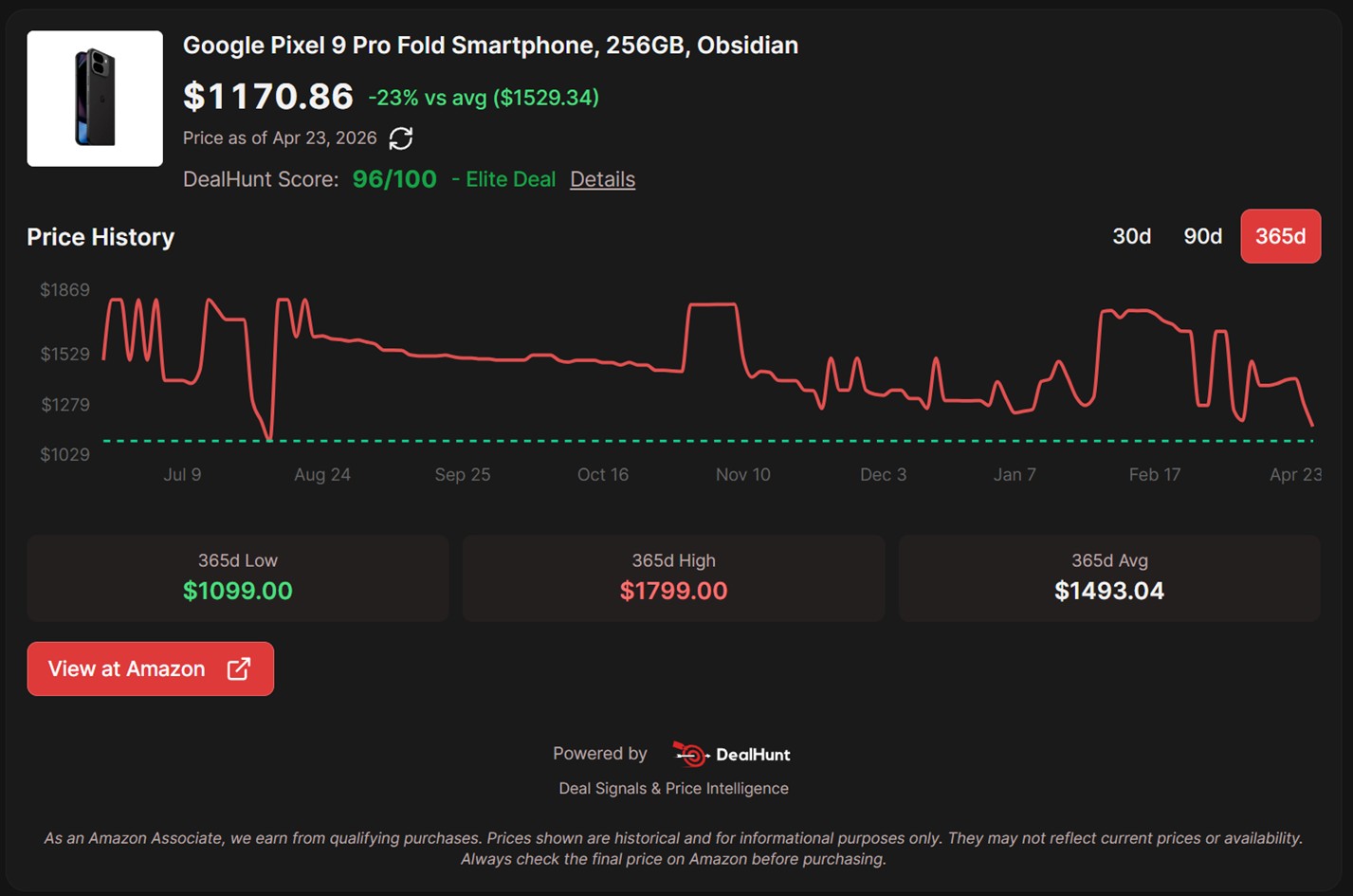Click the November price spike on the chart
The width and height of the screenshot is (1353, 896).
pos(711,303)
